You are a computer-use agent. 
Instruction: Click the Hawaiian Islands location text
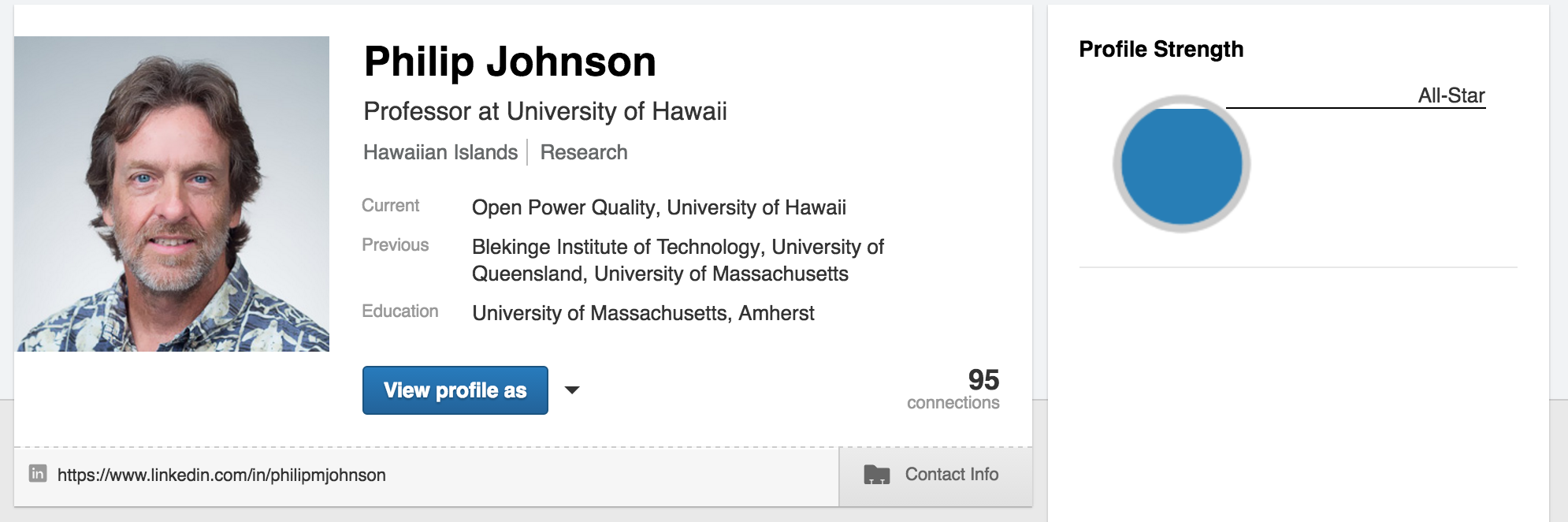(x=440, y=152)
